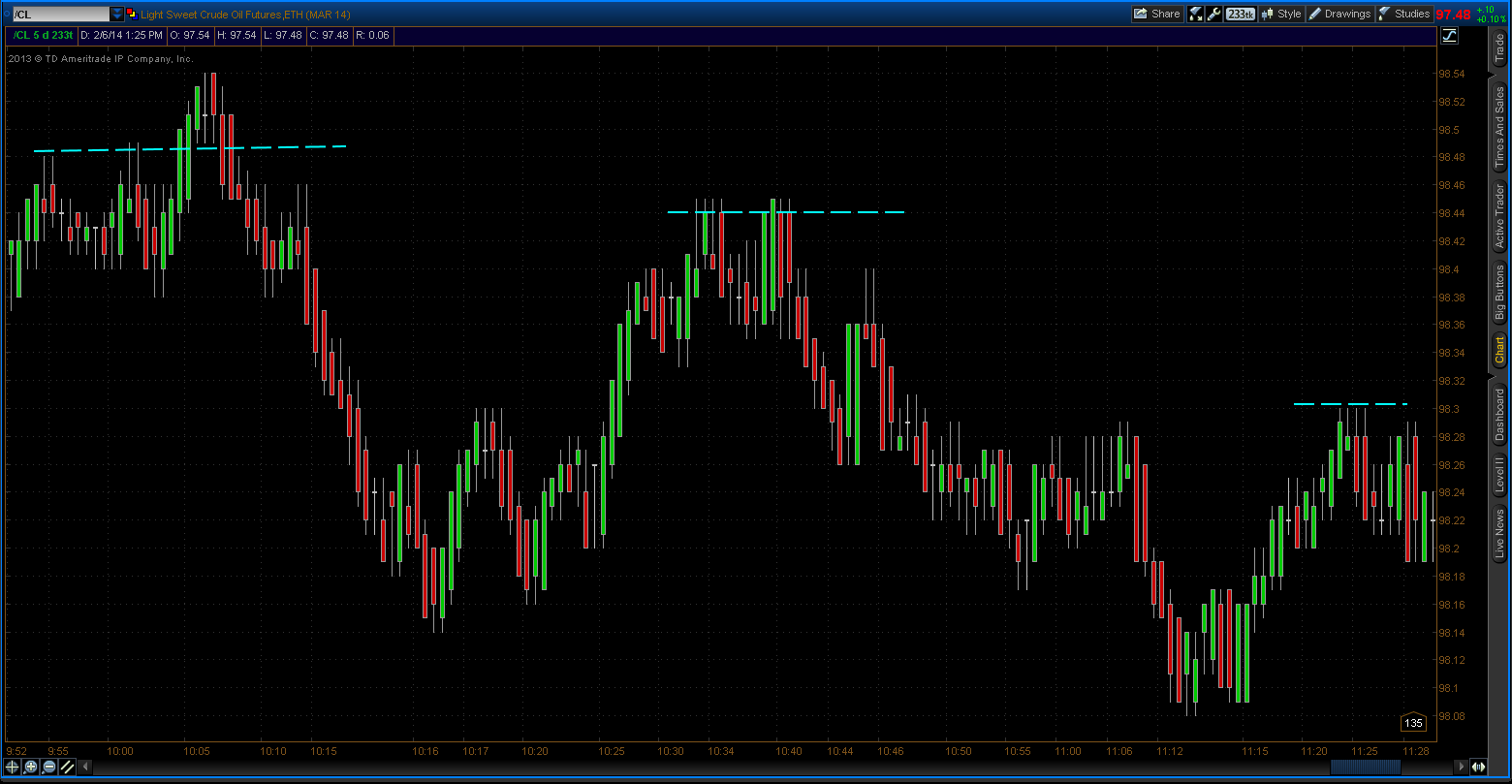
Task: Click the zoom out magnifier icon
Action: point(48,767)
